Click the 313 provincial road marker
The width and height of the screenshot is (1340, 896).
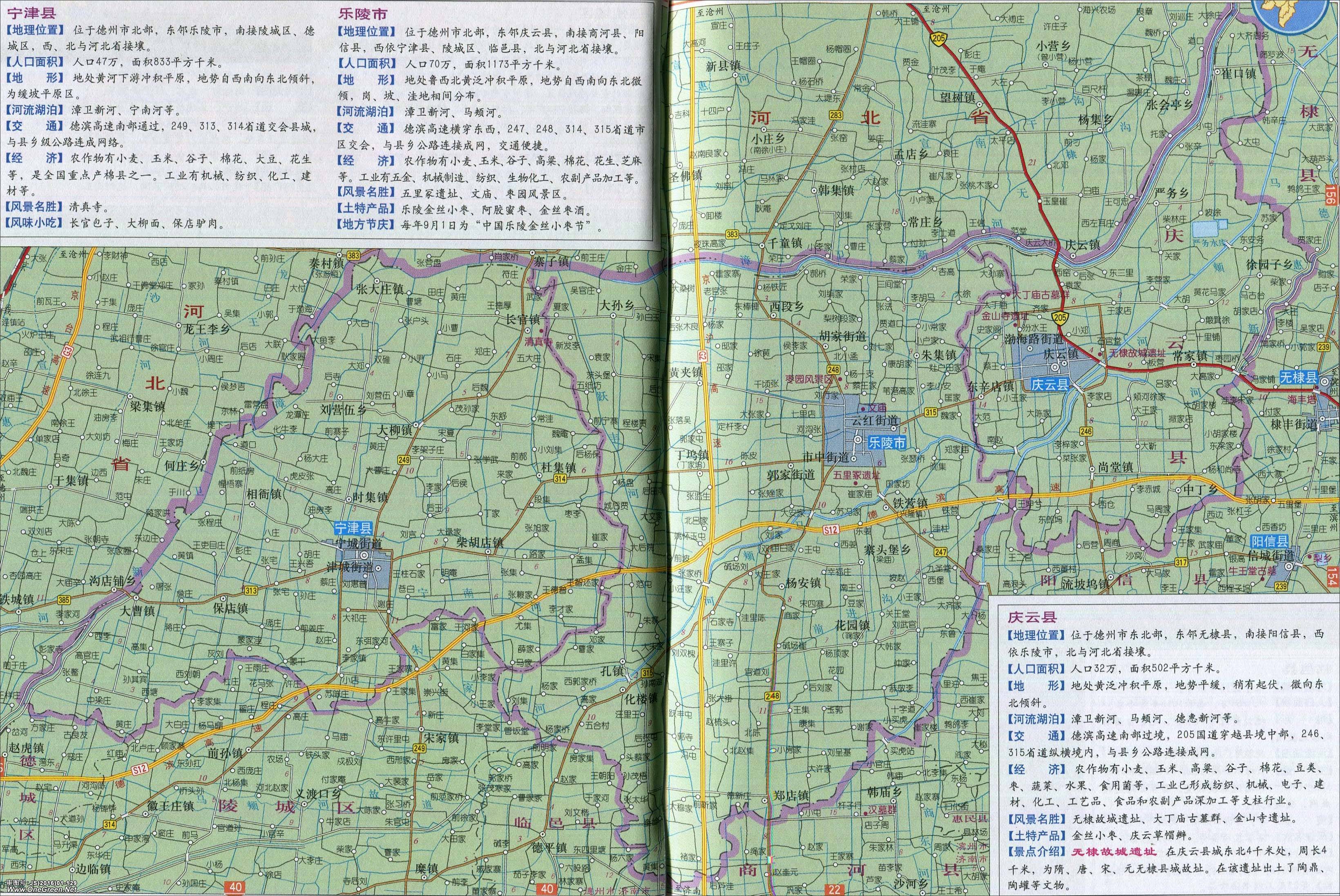pyautogui.click(x=250, y=591)
